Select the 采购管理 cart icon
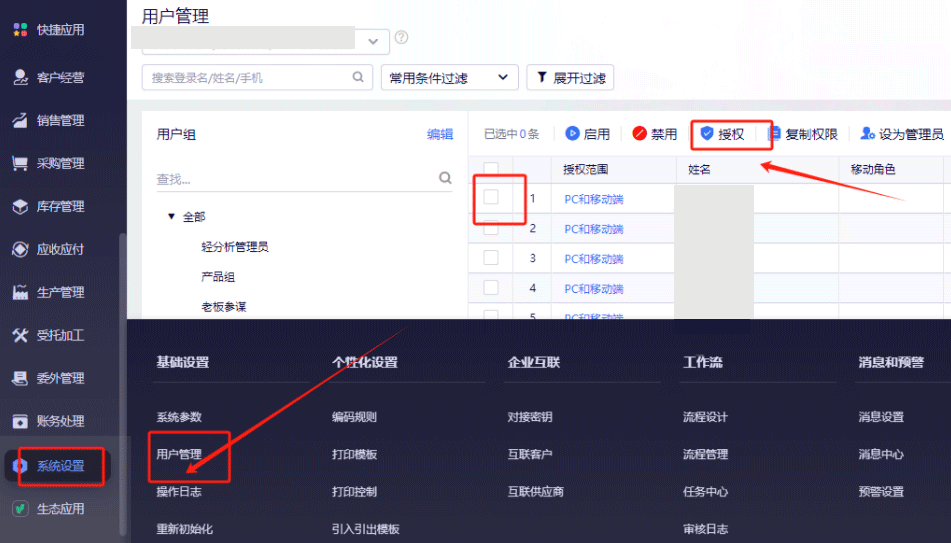 (20, 163)
